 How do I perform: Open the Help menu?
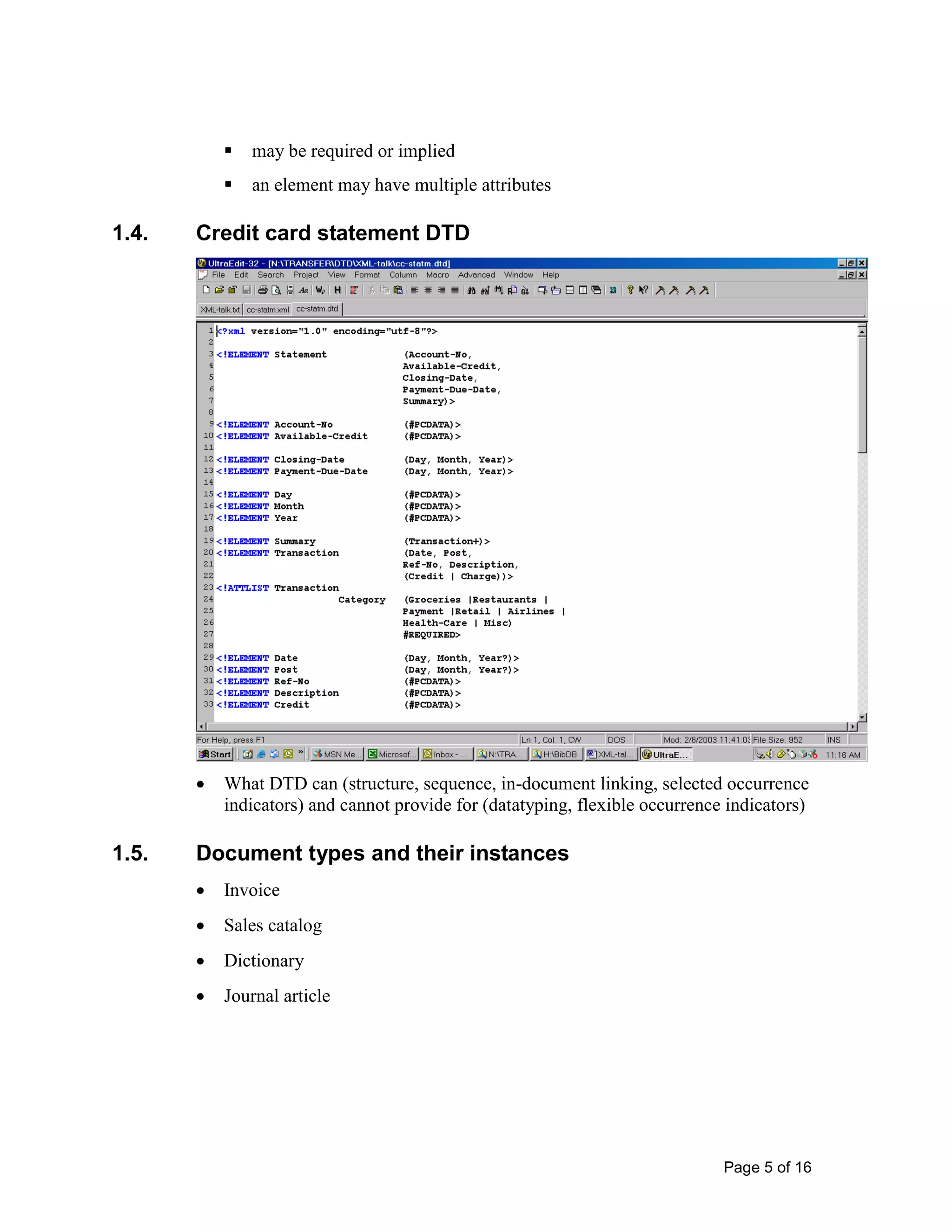(x=551, y=275)
